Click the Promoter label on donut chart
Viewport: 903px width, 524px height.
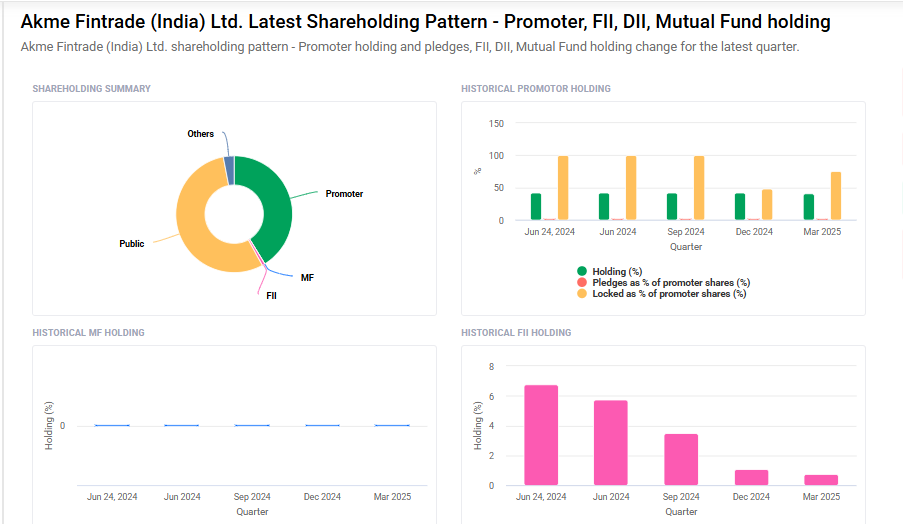pyautogui.click(x=344, y=193)
